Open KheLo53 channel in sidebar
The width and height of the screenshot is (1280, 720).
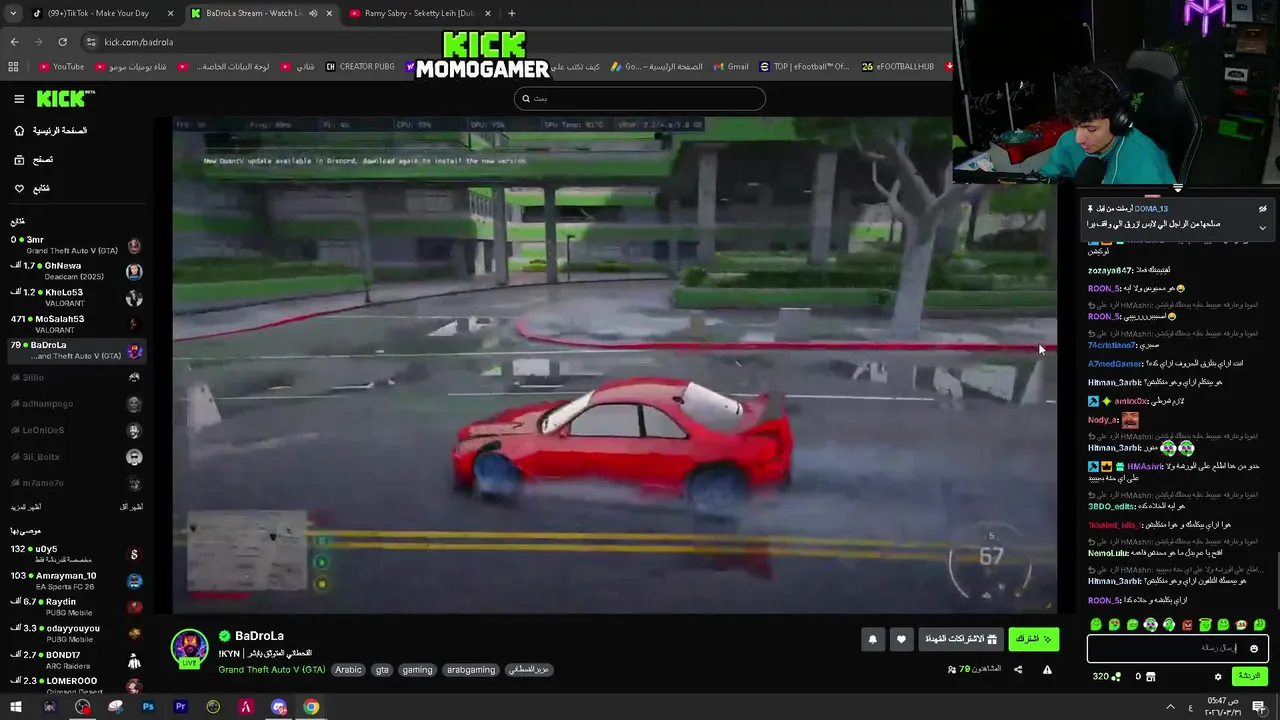point(76,298)
